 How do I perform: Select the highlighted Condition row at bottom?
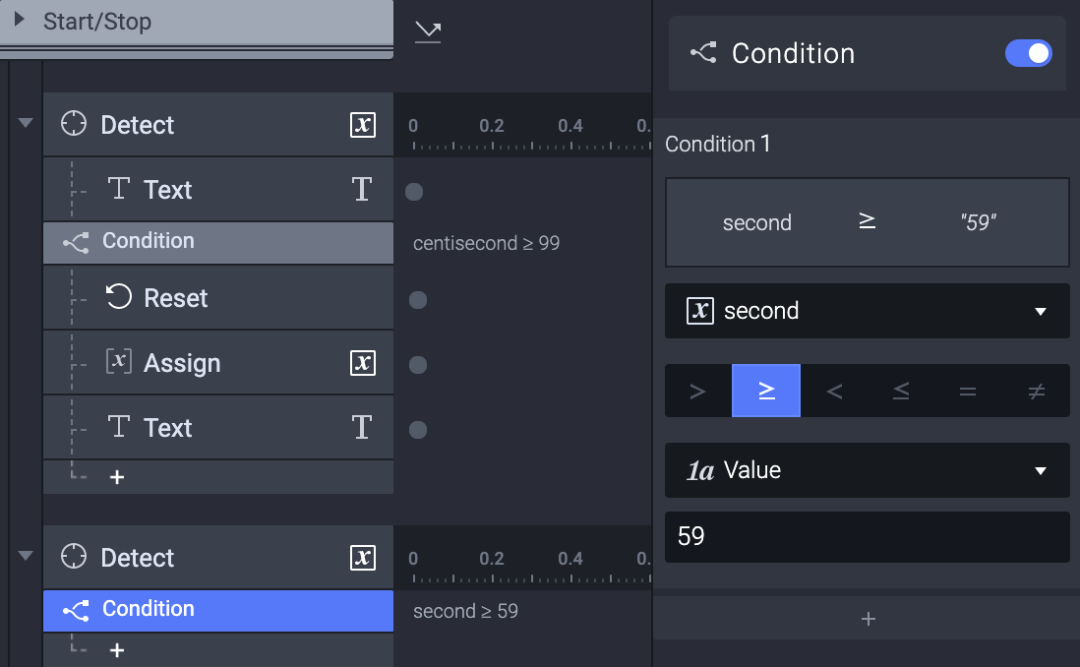click(x=218, y=609)
